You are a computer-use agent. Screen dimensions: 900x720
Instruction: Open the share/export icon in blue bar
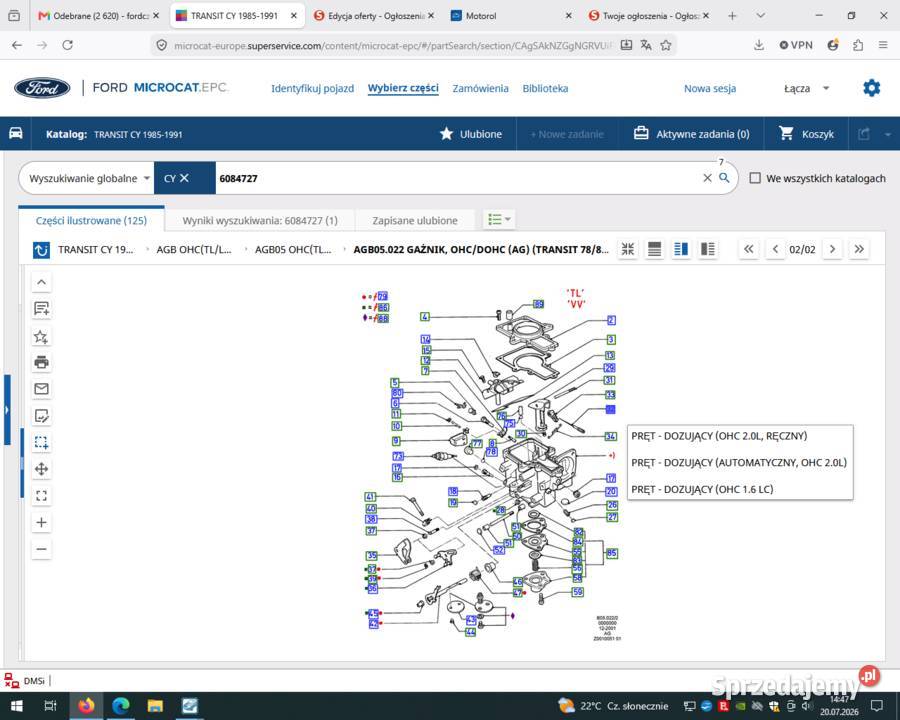tap(864, 134)
